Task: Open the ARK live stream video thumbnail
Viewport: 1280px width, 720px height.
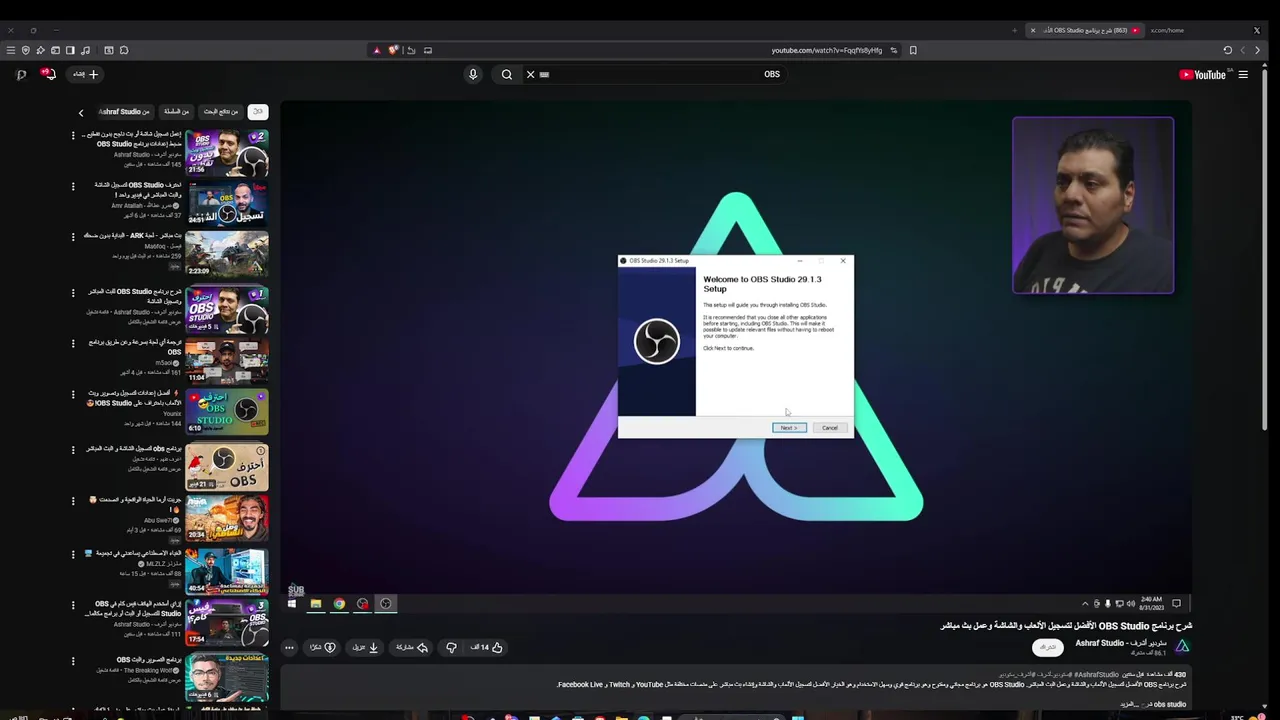Action: (227, 255)
